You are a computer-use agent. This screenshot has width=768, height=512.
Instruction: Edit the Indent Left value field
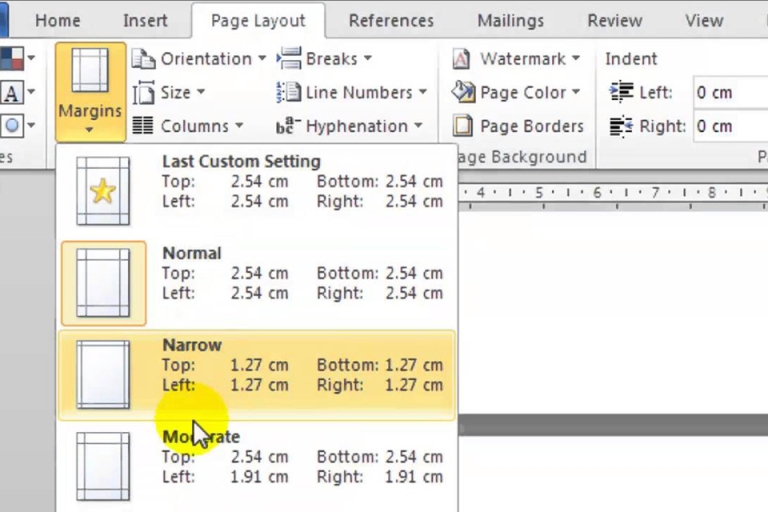(730, 92)
